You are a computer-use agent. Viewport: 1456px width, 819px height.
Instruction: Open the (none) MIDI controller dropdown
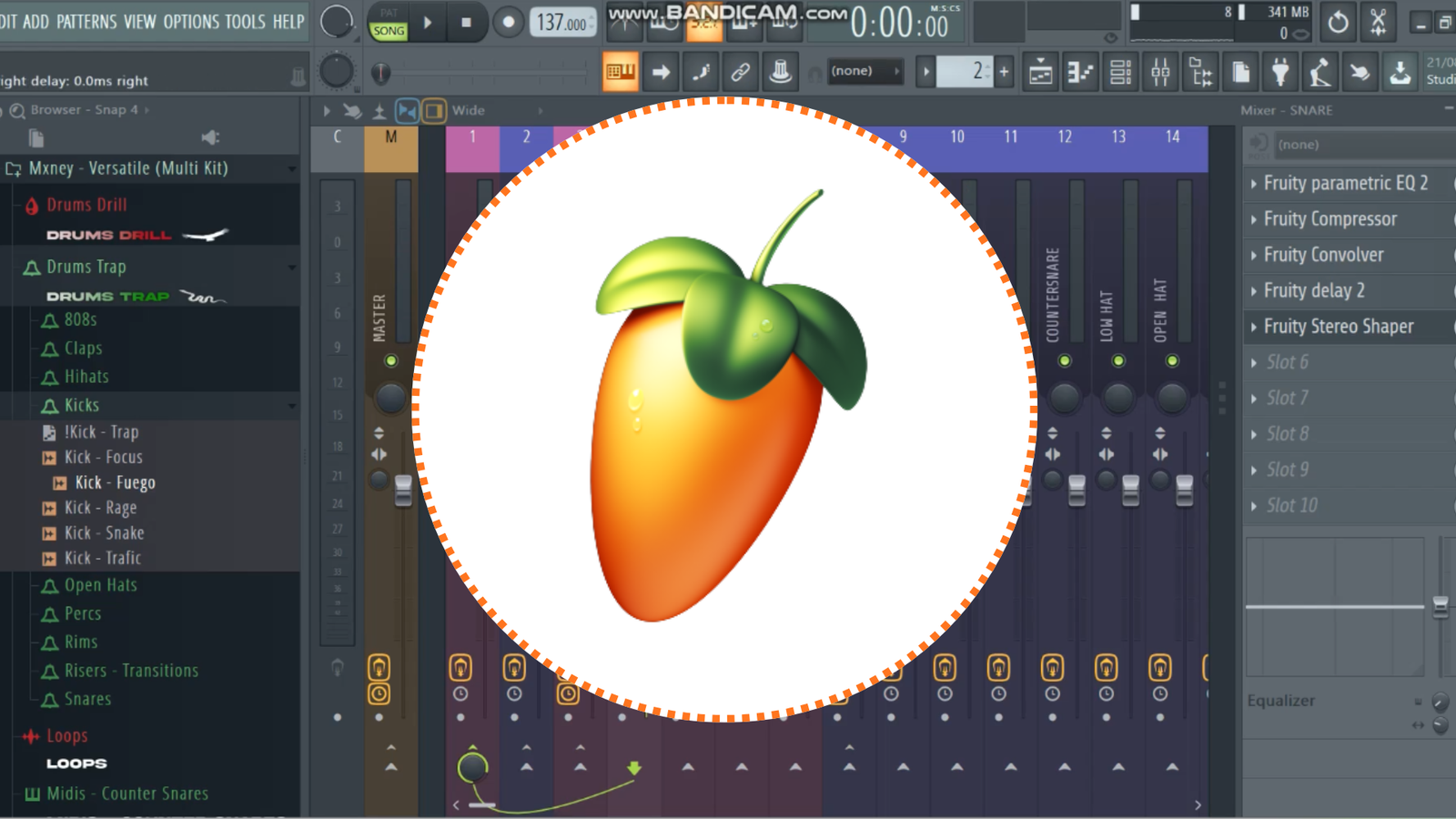(863, 70)
